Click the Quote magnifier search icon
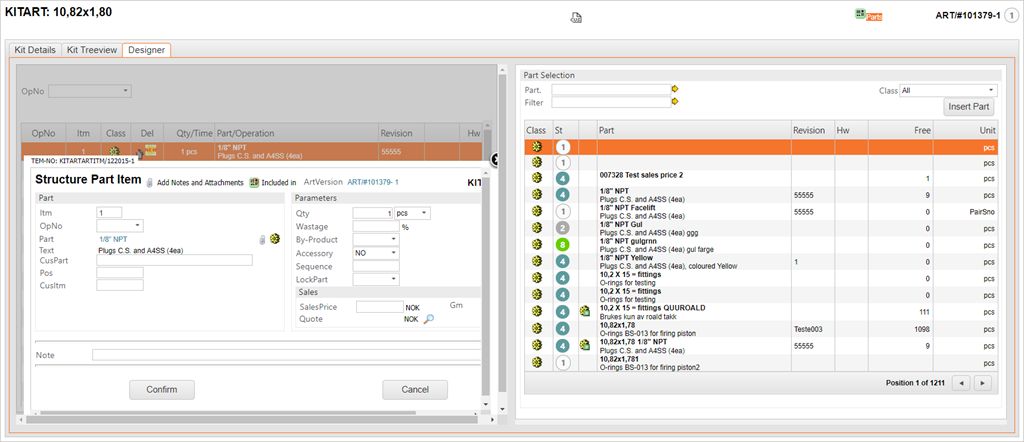Image resolution: width=1024 pixels, height=442 pixels. pyautogui.click(x=429, y=319)
